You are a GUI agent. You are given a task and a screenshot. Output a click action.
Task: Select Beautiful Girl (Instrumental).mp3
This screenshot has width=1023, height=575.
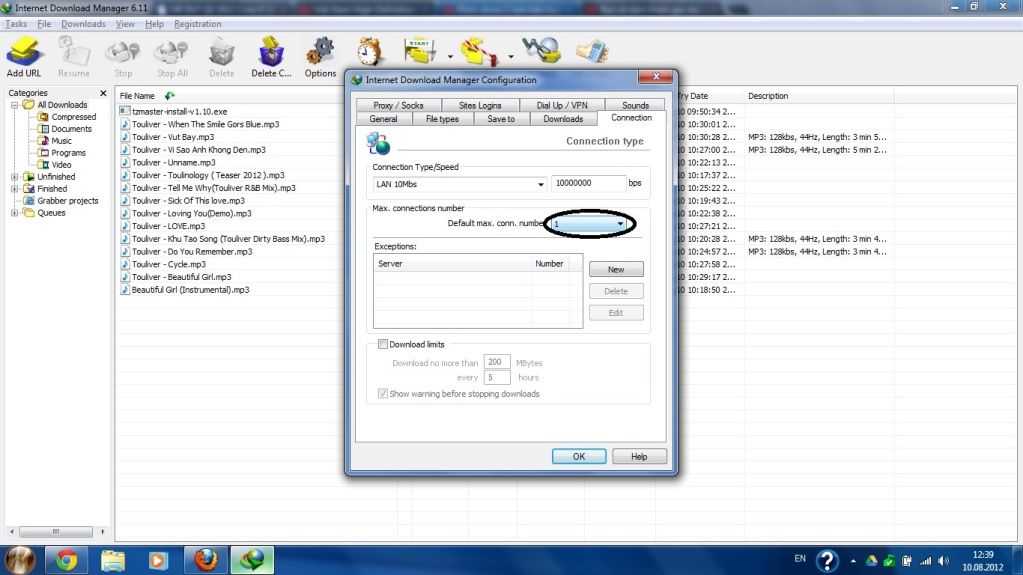click(191, 290)
